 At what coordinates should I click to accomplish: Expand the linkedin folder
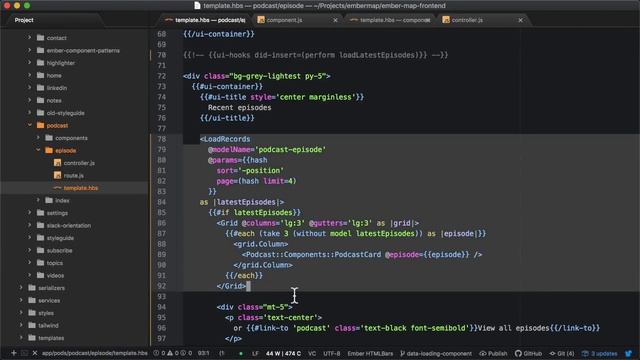coord(29,88)
